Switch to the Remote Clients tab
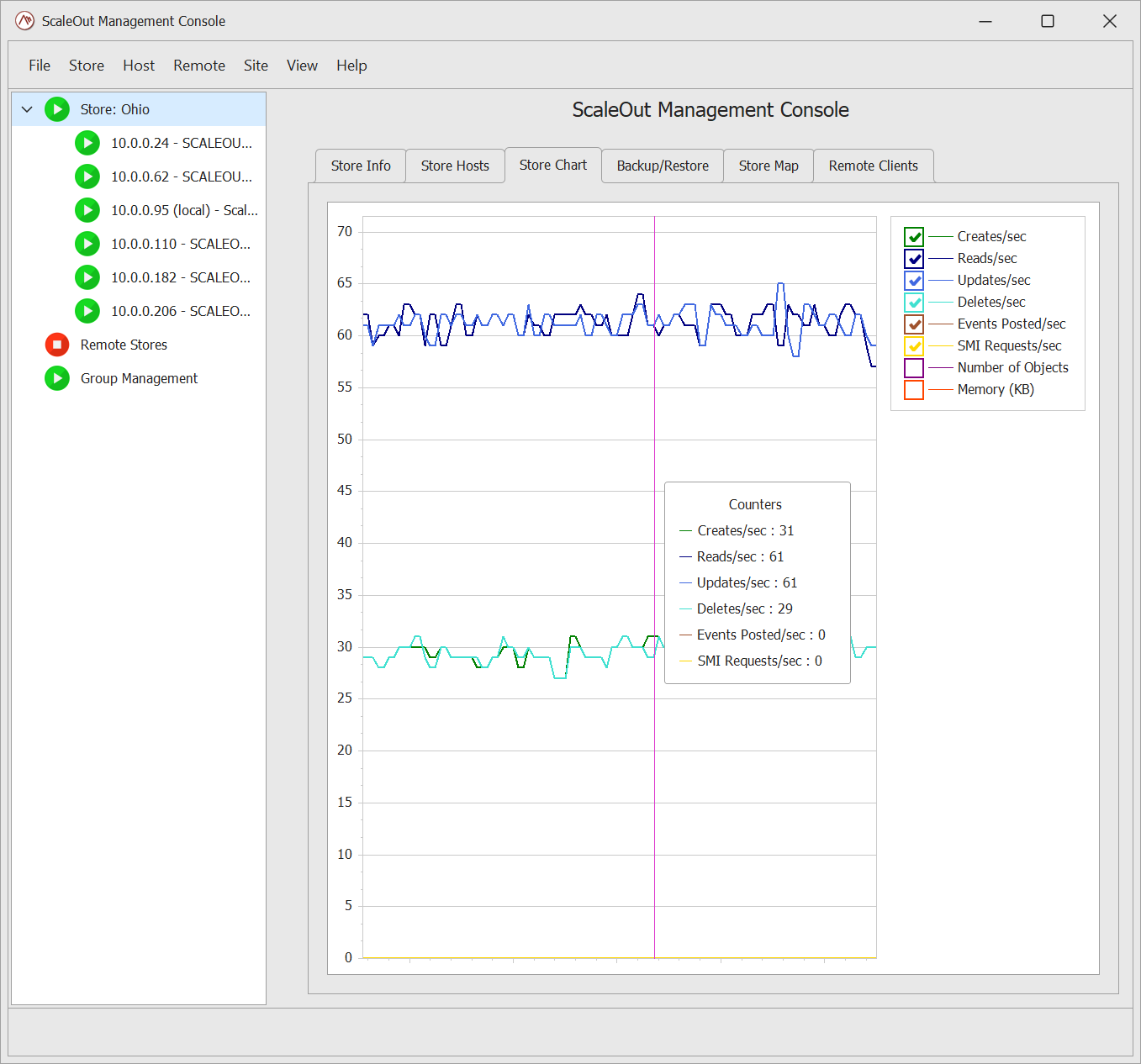 pyautogui.click(x=874, y=166)
